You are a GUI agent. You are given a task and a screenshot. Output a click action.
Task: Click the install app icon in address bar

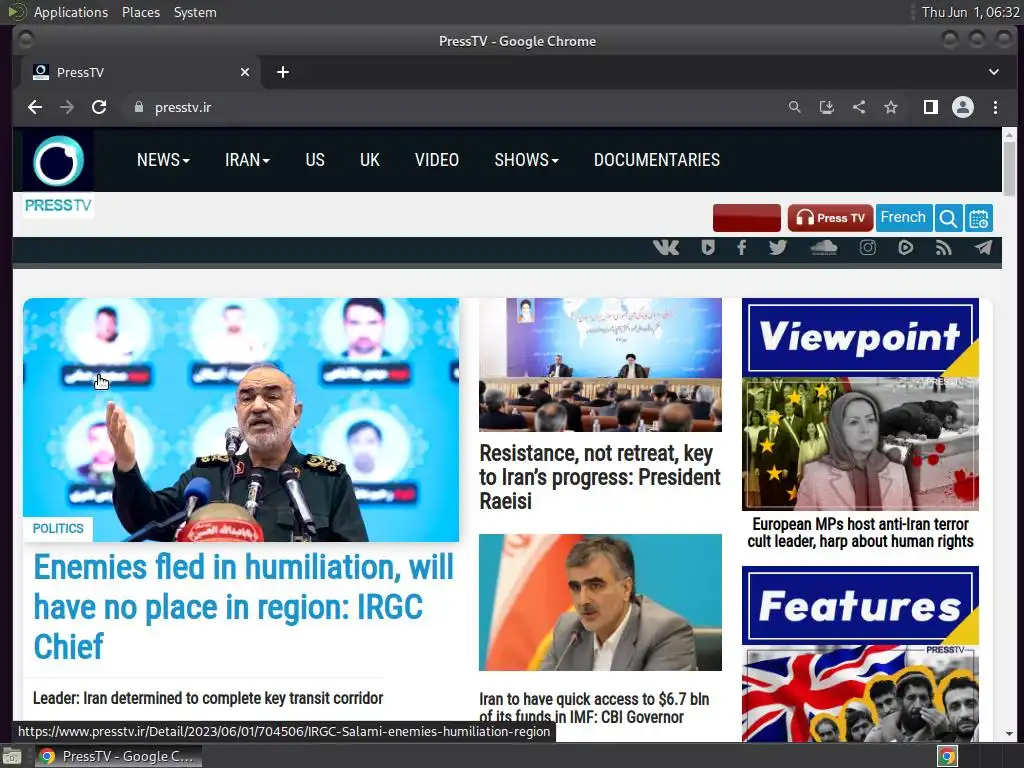pyautogui.click(x=827, y=107)
